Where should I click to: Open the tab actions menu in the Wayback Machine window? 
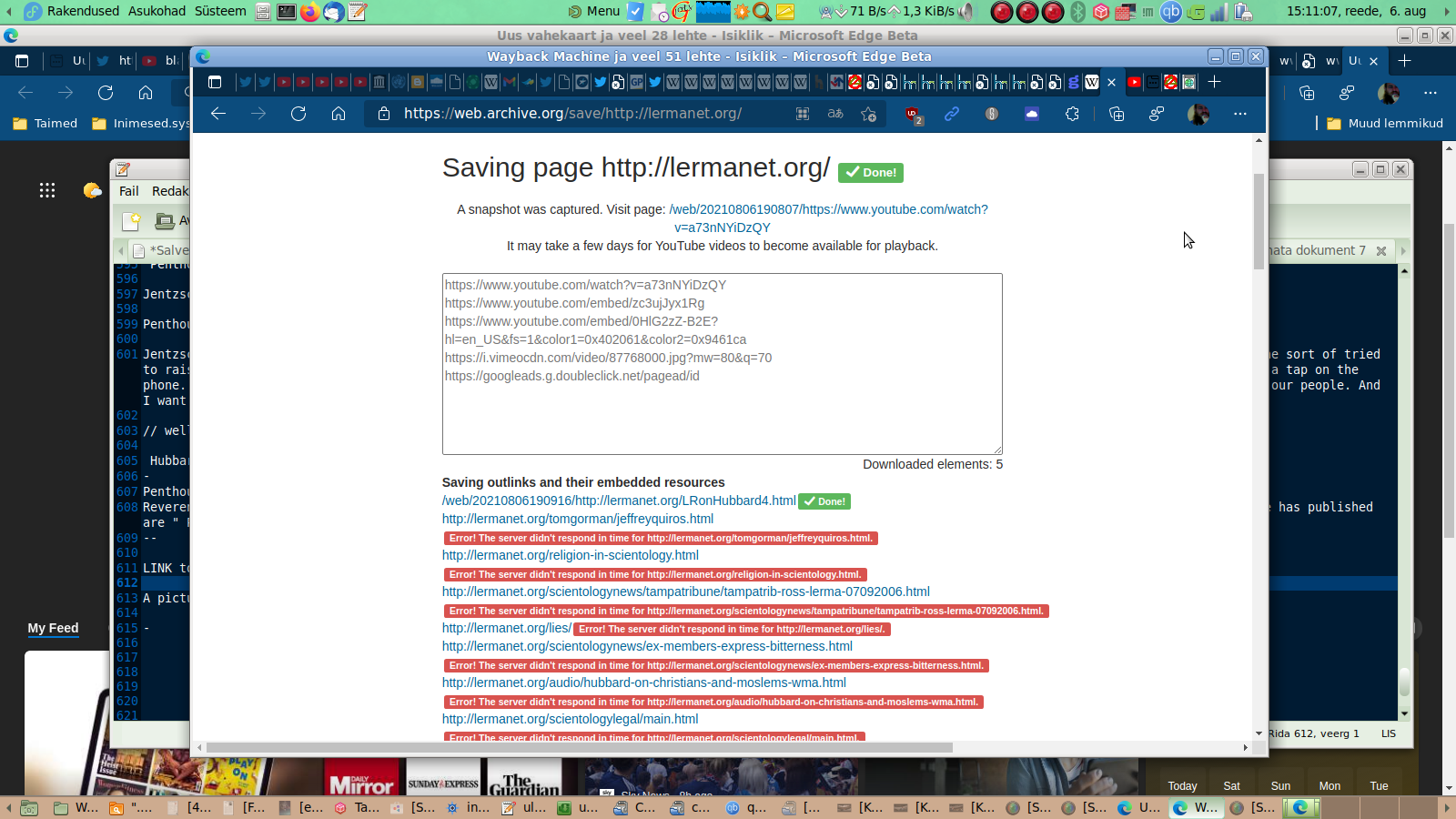pyautogui.click(x=215, y=82)
